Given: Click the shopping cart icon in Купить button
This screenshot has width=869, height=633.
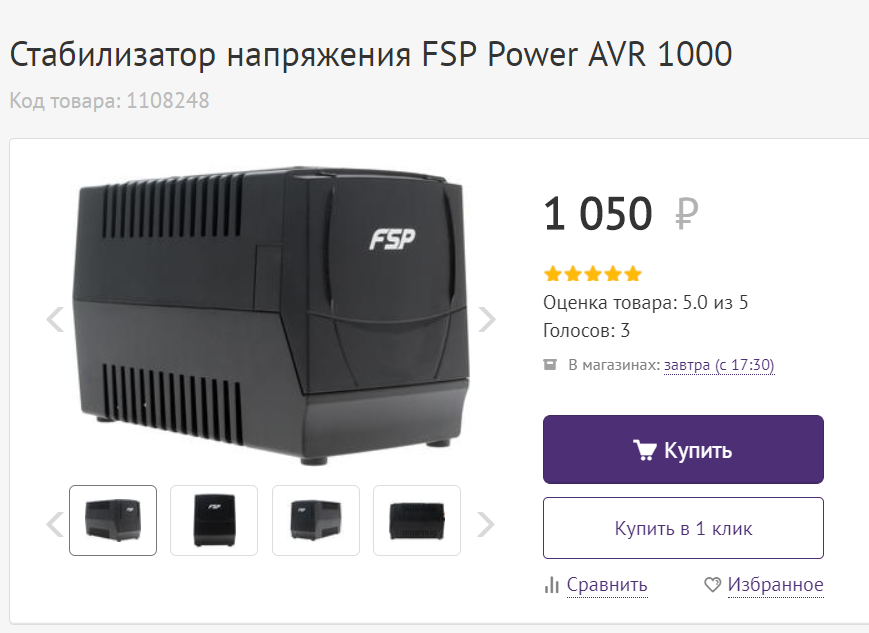Looking at the screenshot, I should [x=645, y=450].
